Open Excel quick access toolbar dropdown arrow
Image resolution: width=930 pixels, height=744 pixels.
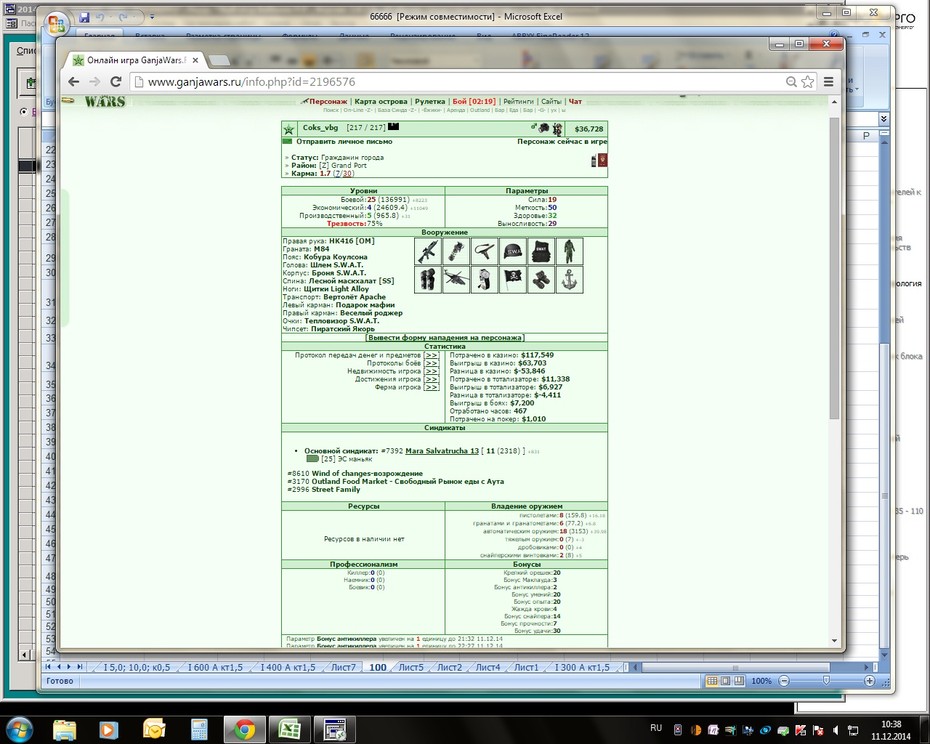pyautogui.click(x=152, y=17)
